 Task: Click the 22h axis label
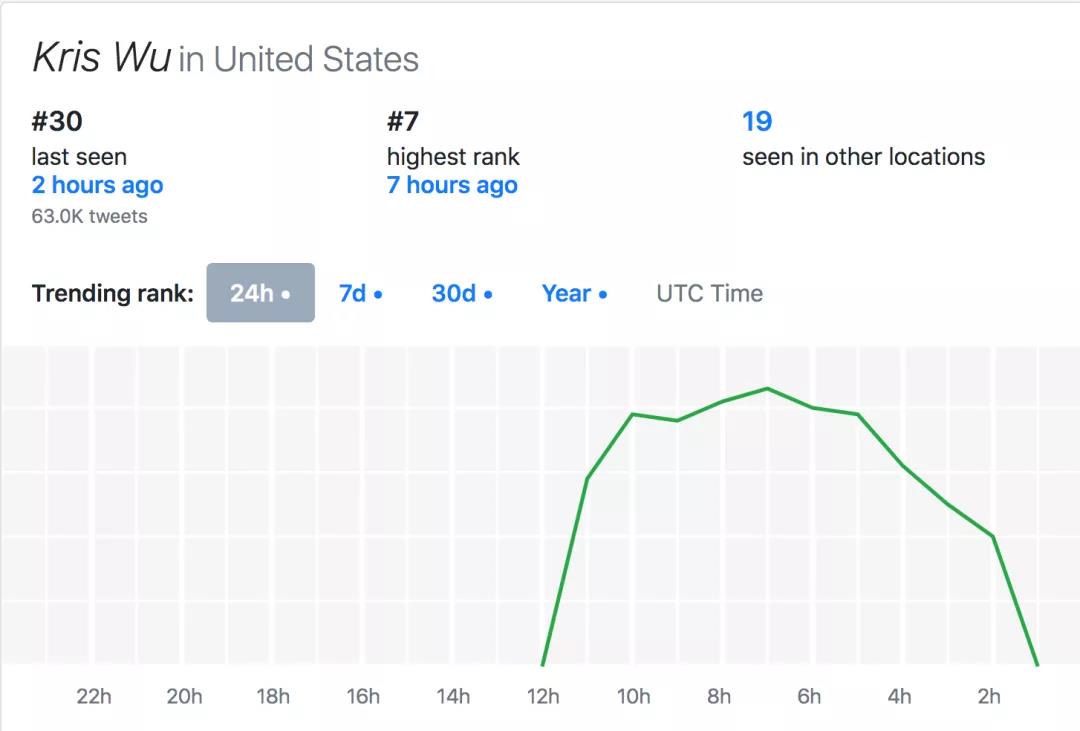94,697
